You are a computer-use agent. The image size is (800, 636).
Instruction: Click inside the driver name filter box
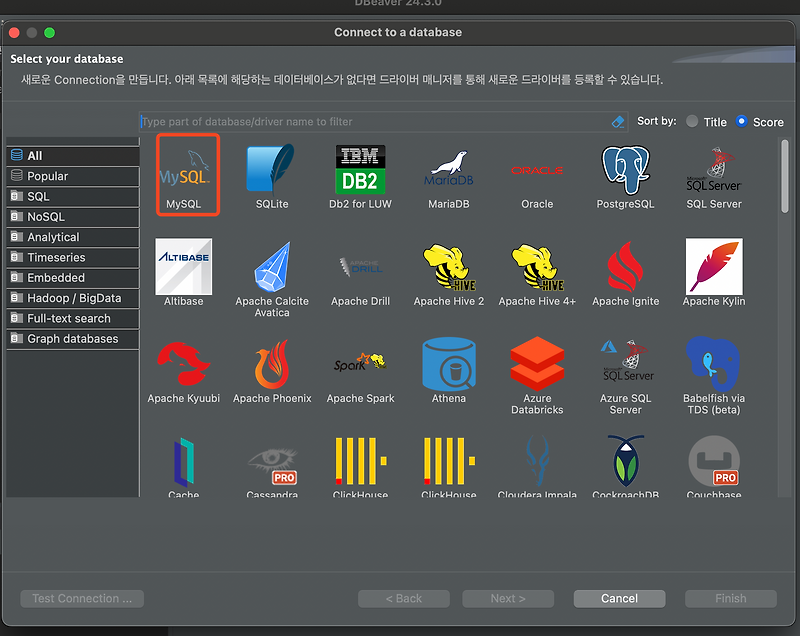coord(370,121)
